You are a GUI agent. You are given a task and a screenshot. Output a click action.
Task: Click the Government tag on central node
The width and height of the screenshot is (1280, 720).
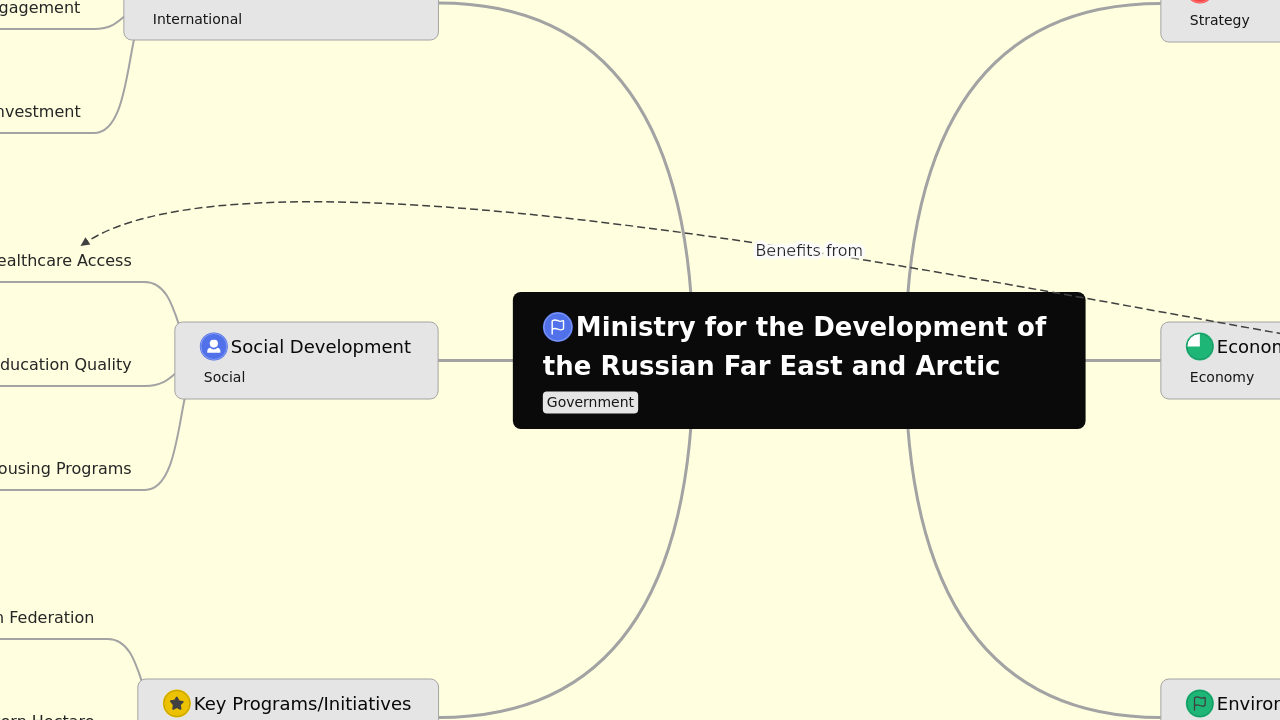pos(590,402)
